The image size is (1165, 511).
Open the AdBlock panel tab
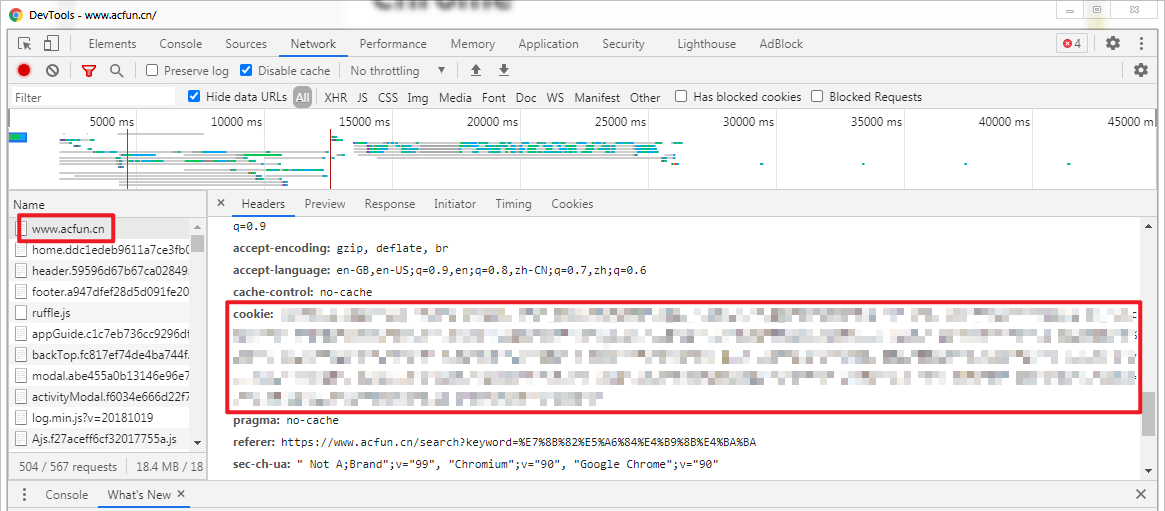(781, 44)
